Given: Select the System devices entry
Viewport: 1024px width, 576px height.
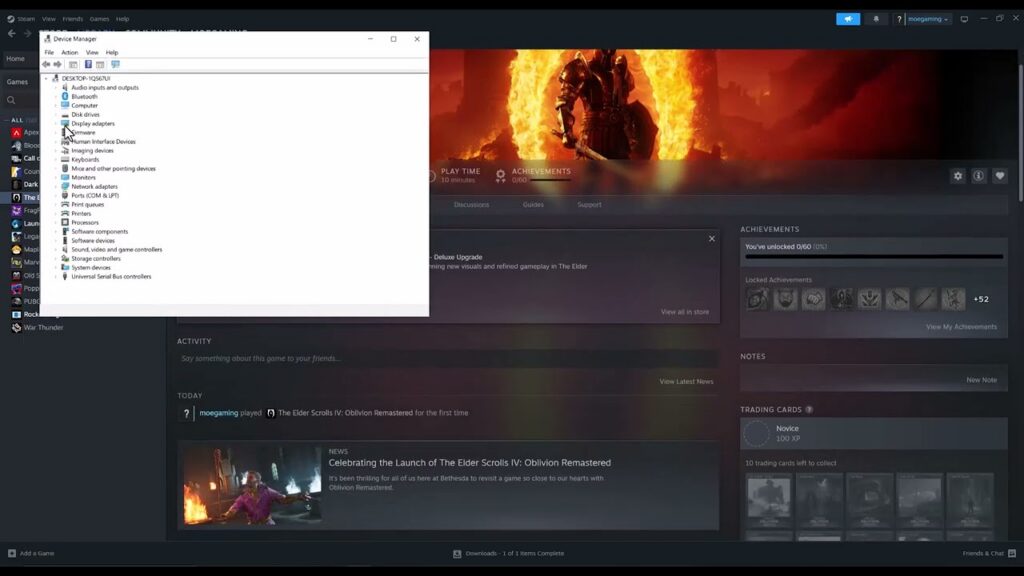Looking at the screenshot, I should pos(91,268).
